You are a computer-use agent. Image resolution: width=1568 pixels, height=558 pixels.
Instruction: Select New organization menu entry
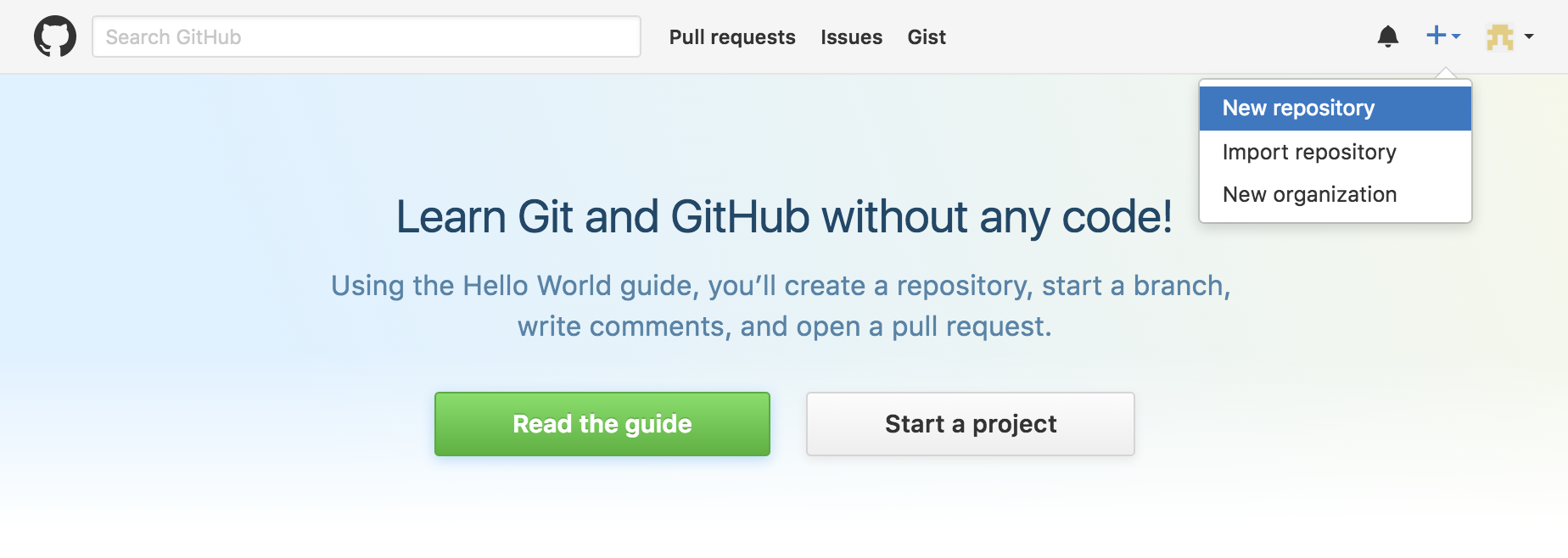tap(1335, 194)
